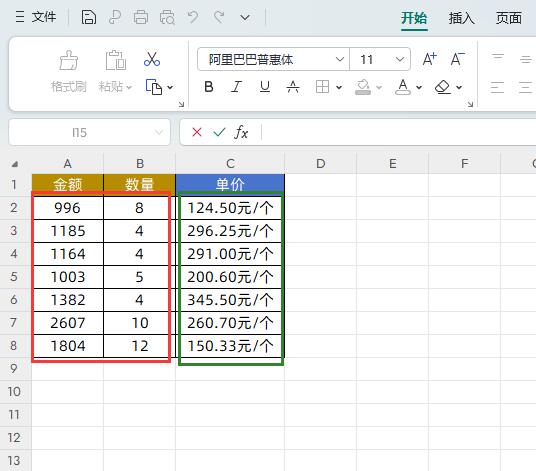This screenshot has height=471, width=536.
Task: Open the font size 11 dropdown
Action: [400, 59]
